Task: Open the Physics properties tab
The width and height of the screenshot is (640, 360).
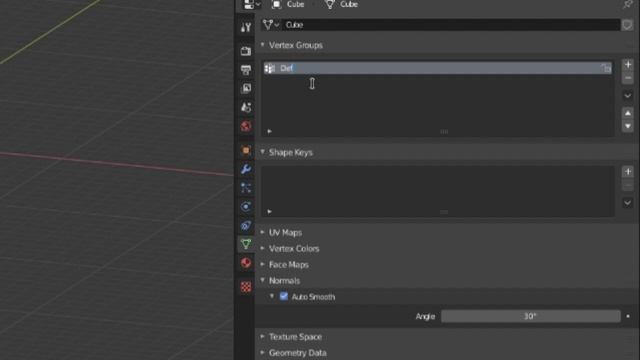Action: click(246, 207)
